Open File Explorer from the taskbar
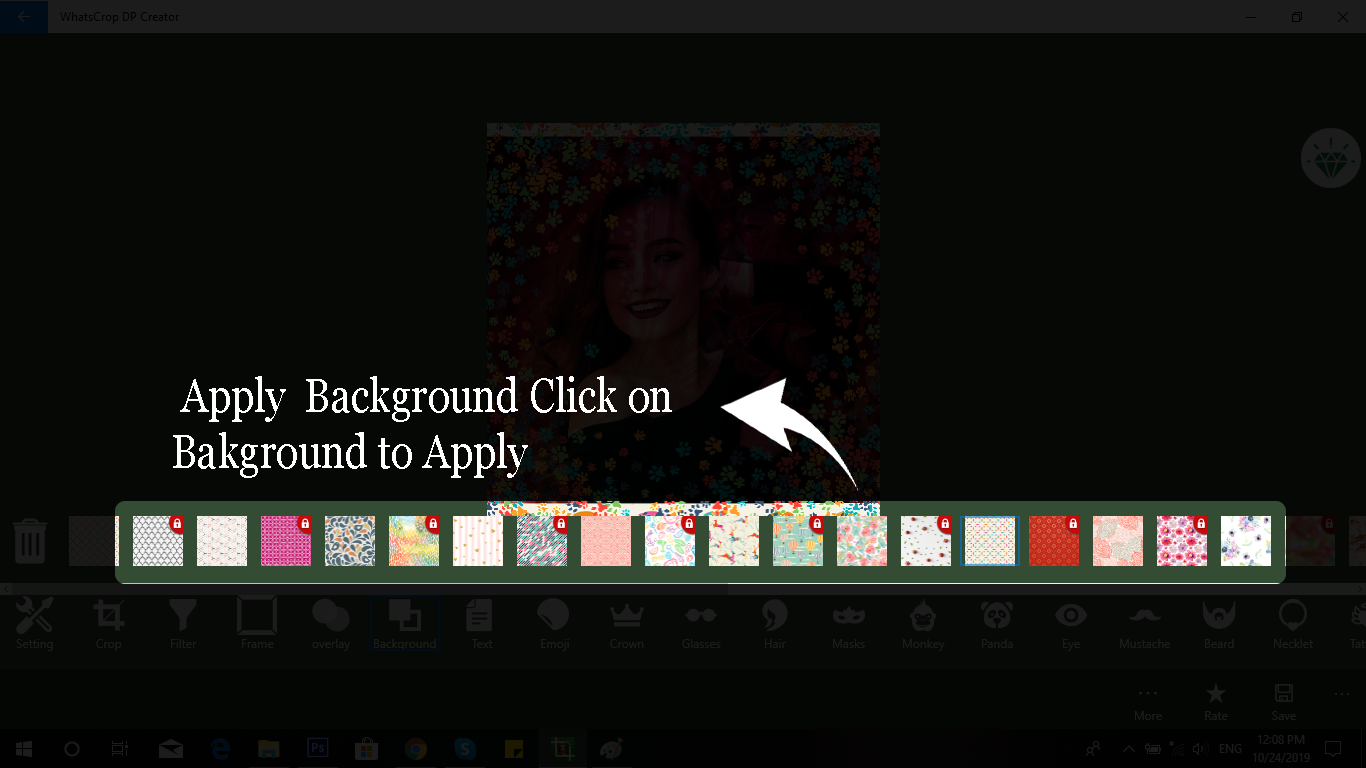 click(x=268, y=748)
